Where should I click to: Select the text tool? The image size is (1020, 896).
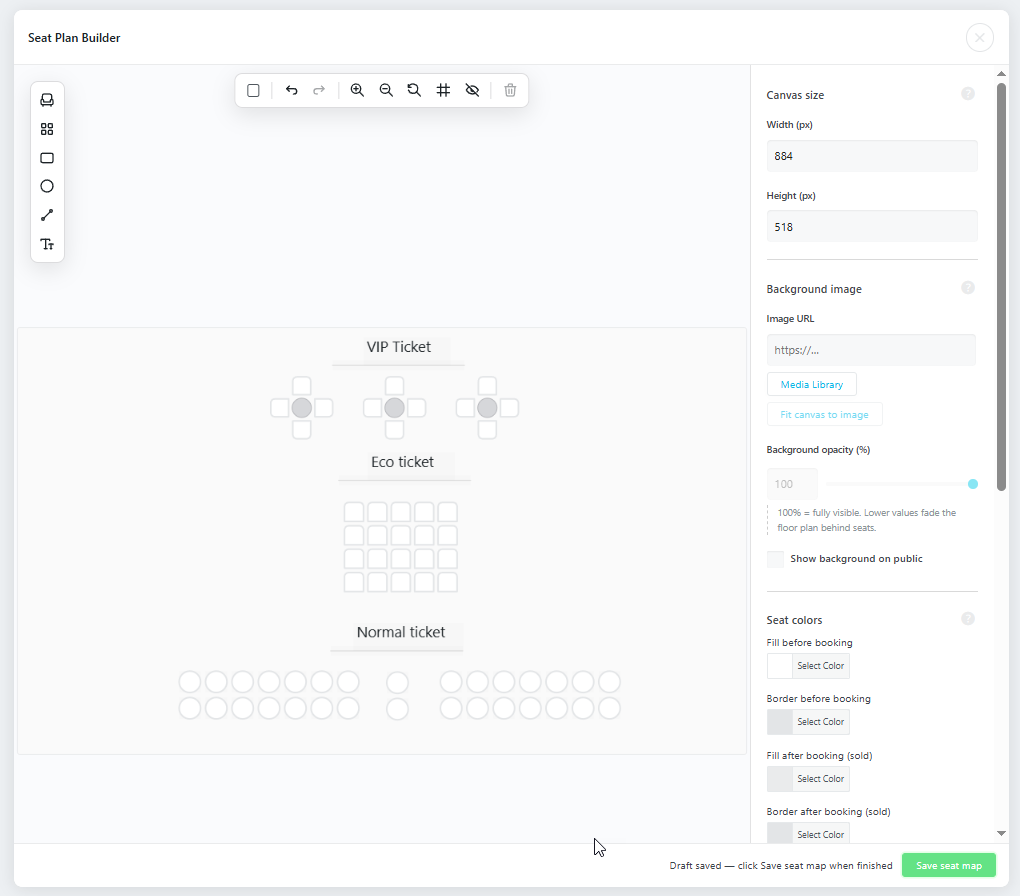(x=47, y=244)
